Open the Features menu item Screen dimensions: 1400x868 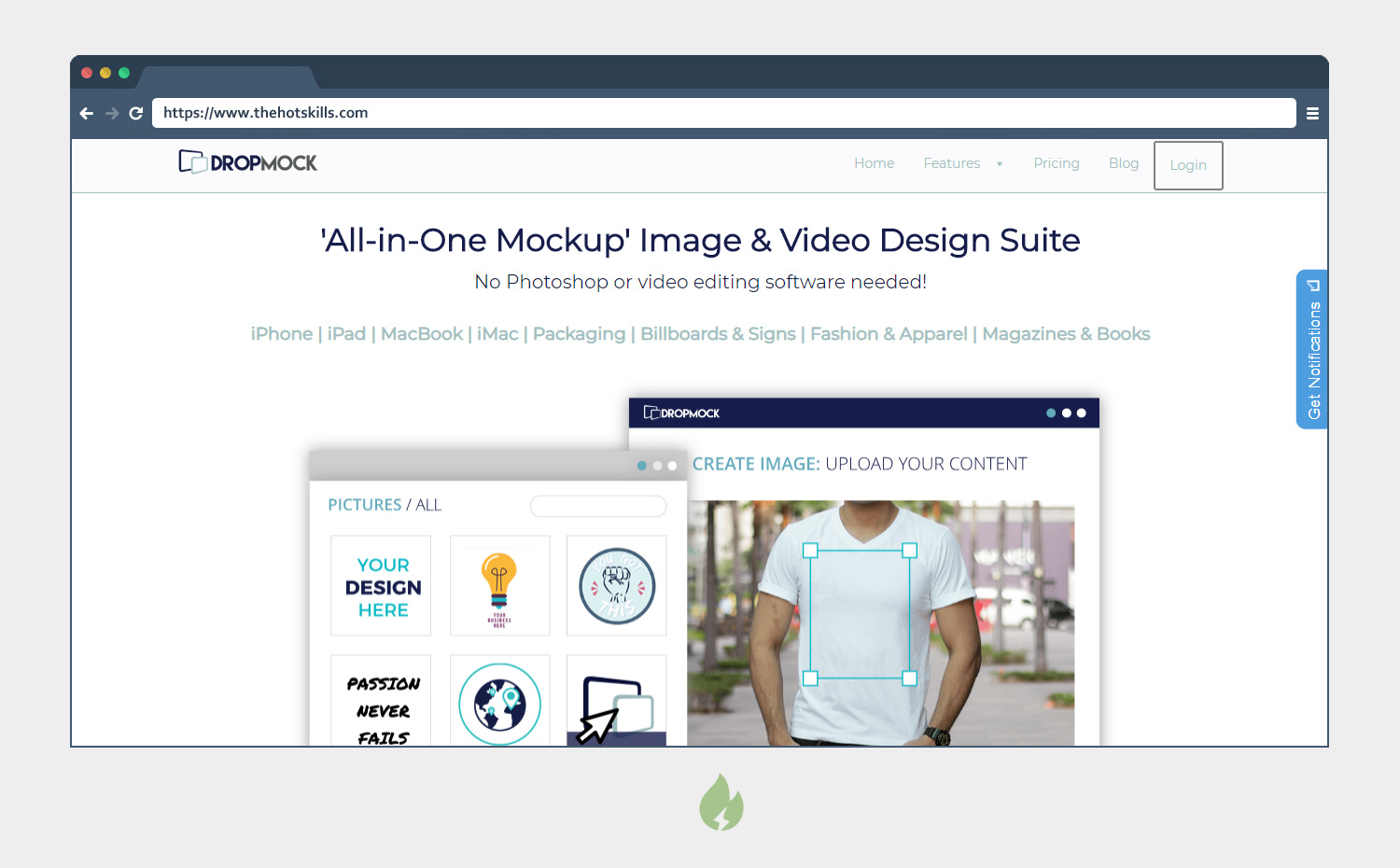pos(951,163)
